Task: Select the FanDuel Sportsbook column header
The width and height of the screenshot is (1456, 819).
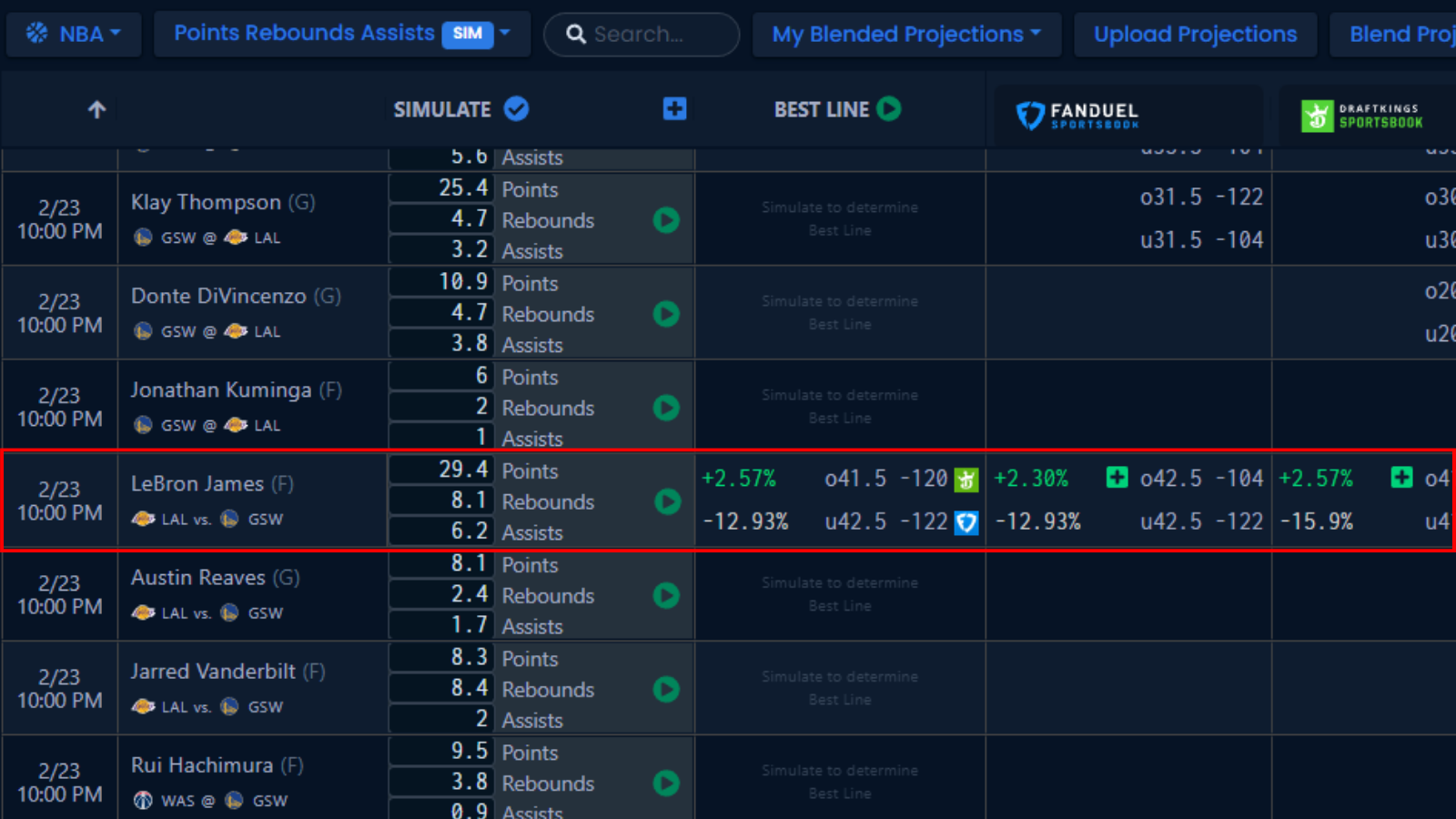Action: 1077,116
